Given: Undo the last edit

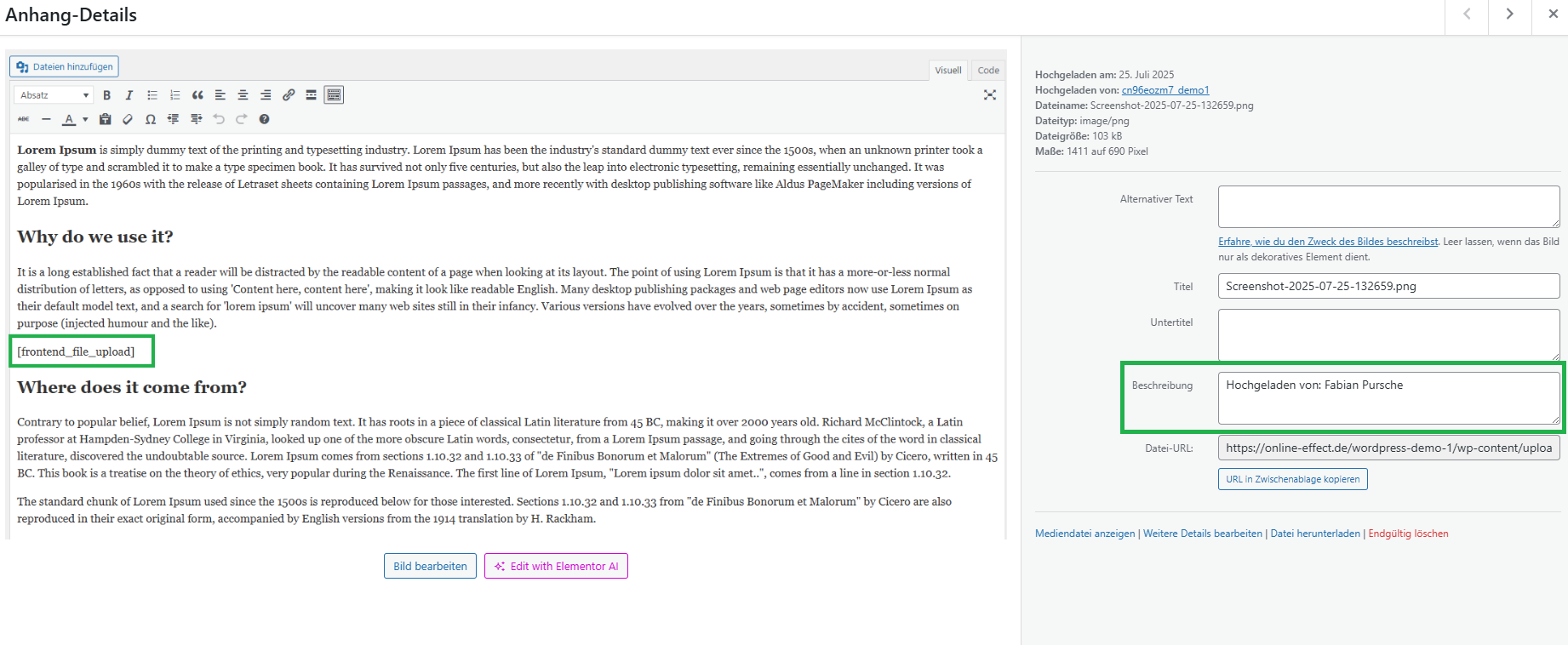Looking at the screenshot, I should pos(219,119).
